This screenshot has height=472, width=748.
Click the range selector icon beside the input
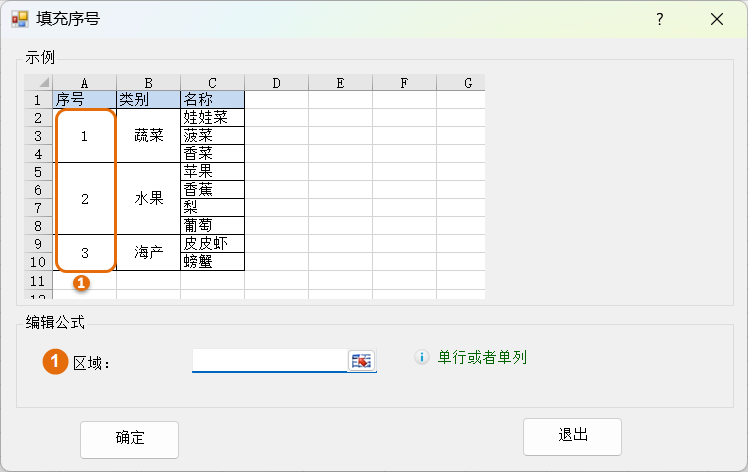coord(361,361)
